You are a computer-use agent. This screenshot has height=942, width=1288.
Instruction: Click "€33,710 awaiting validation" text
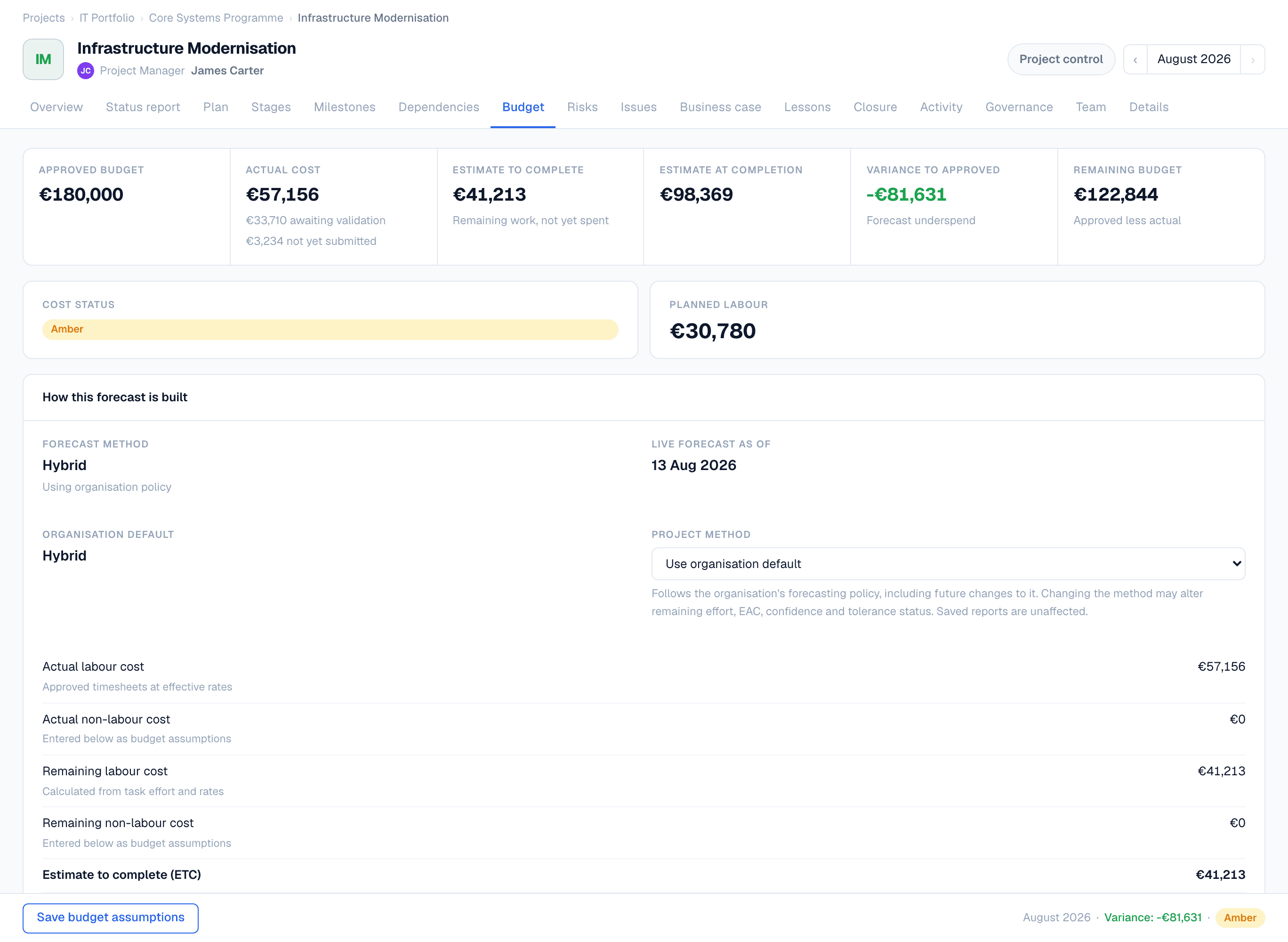tap(316, 221)
